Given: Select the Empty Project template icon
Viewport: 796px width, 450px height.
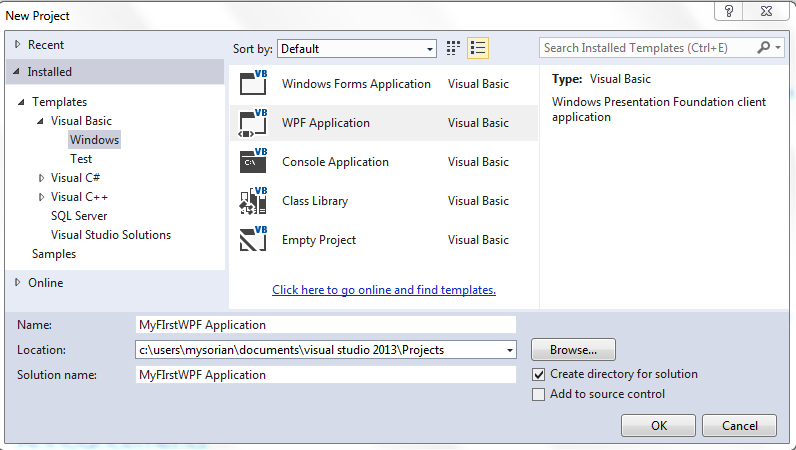Looking at the screenshot, I should pos(253,239).
